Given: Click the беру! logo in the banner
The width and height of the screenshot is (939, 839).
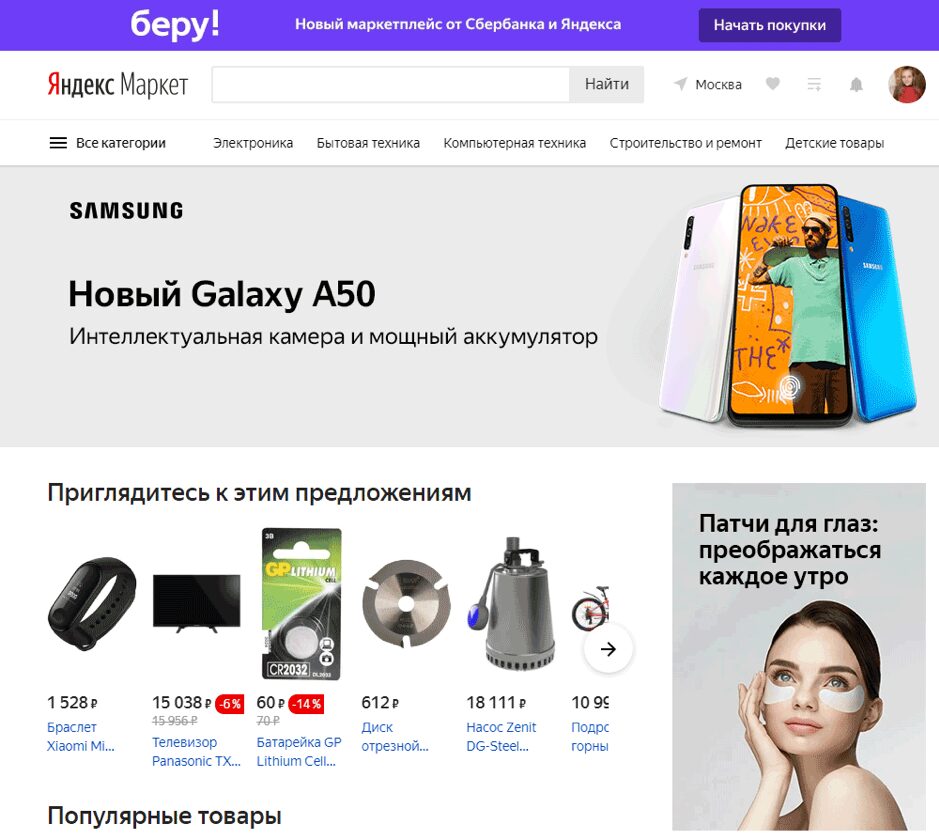Looking at the screenshot, I should click(175, 25).
